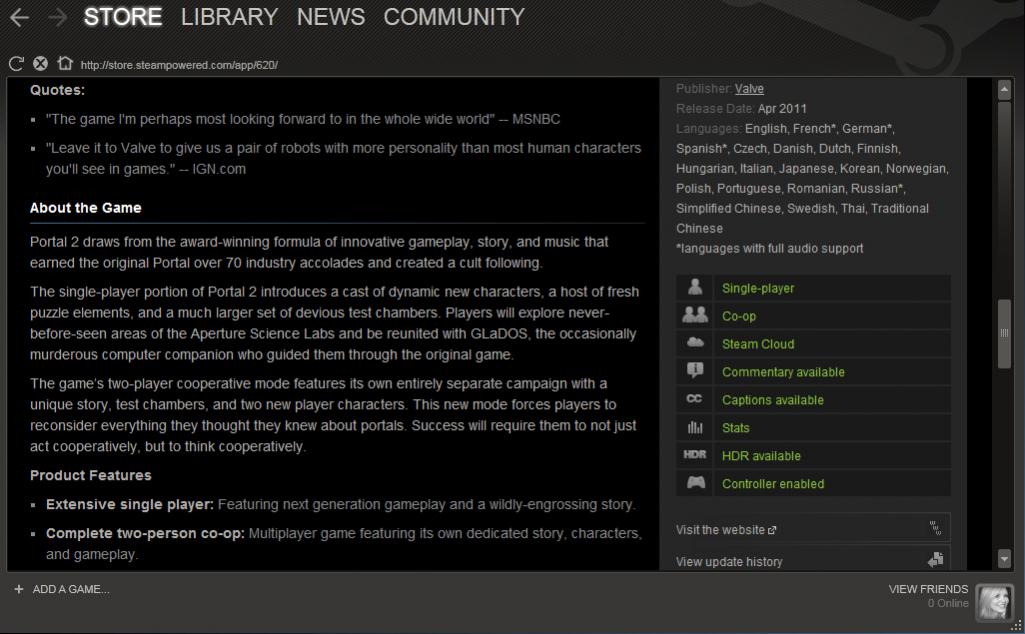1025x634 pixels.
Task: Switch to the LIBRARY tab
Action: pos(229,17)
